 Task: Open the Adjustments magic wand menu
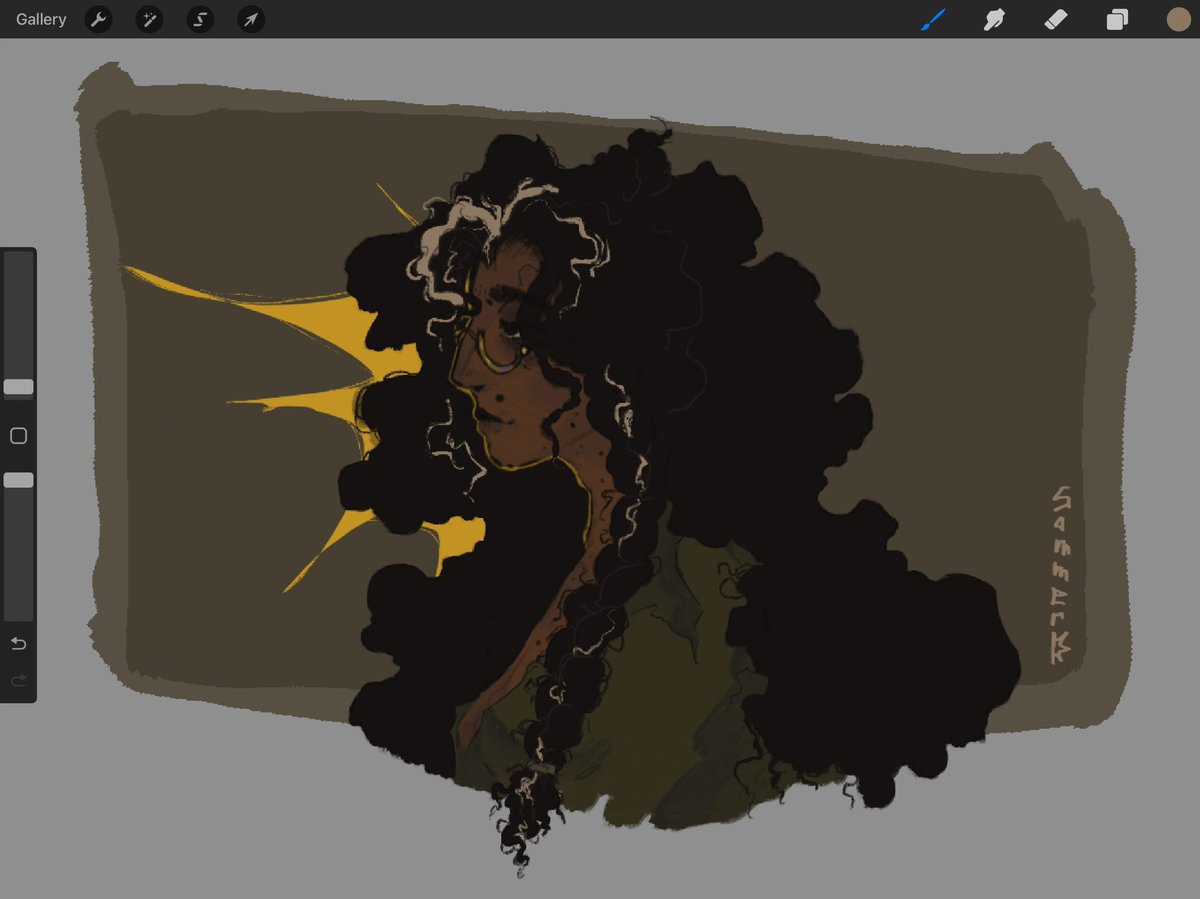[x=149, y=19]
